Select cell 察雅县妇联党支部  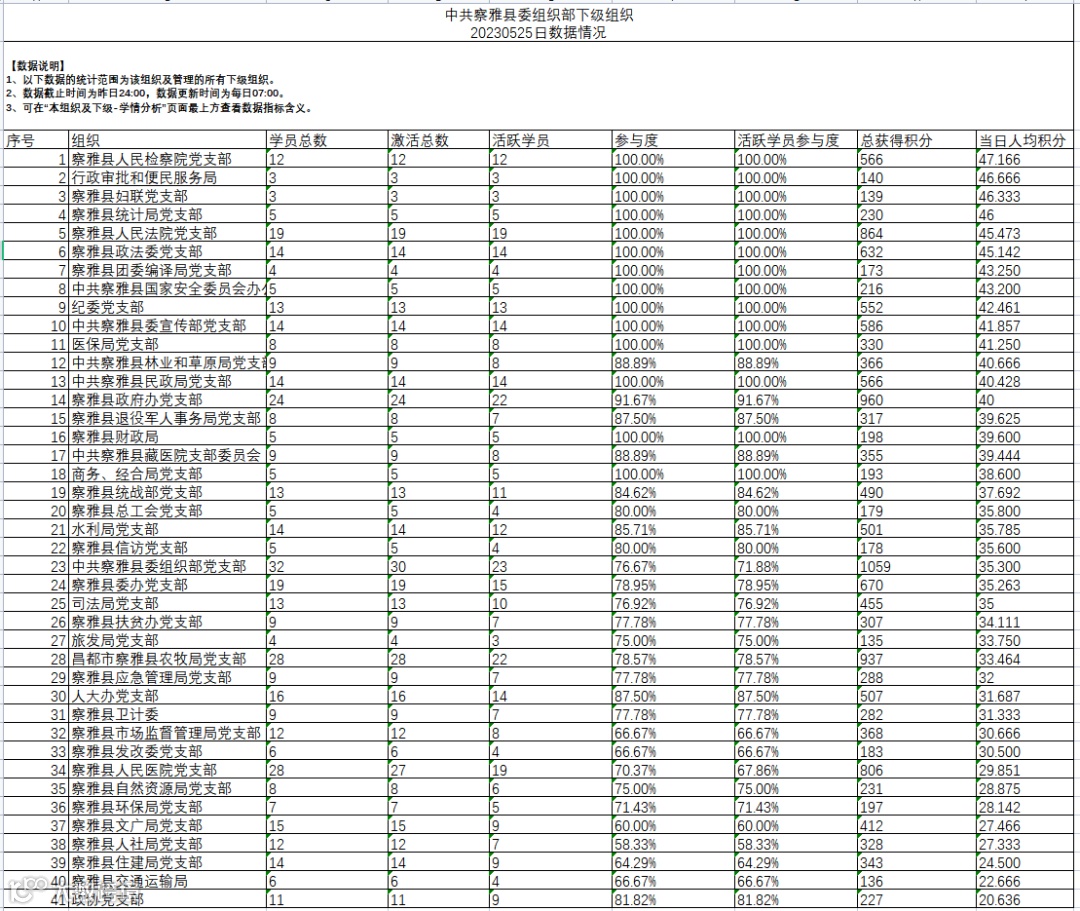167,196
